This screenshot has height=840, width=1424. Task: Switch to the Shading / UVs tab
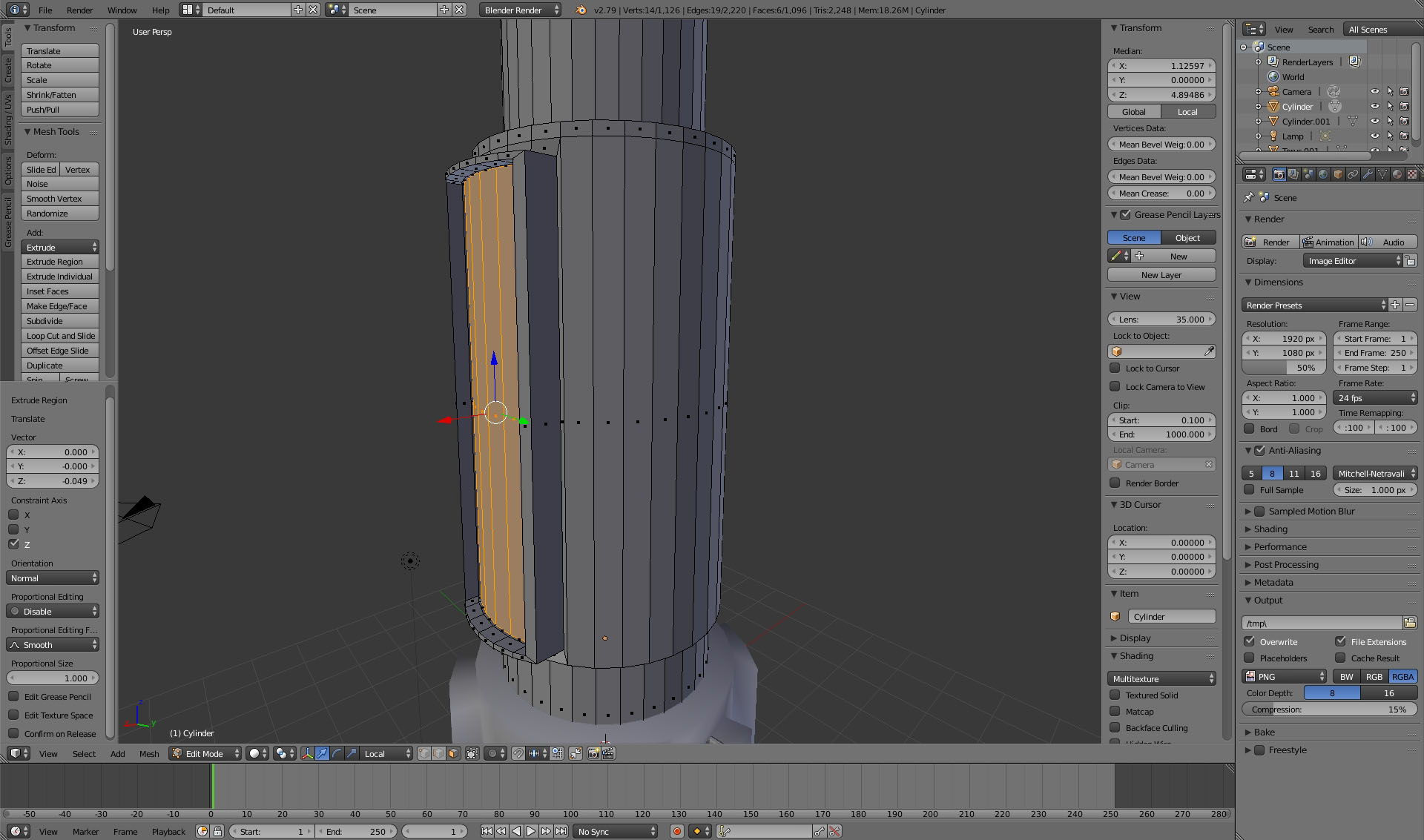tap(7, 119)
